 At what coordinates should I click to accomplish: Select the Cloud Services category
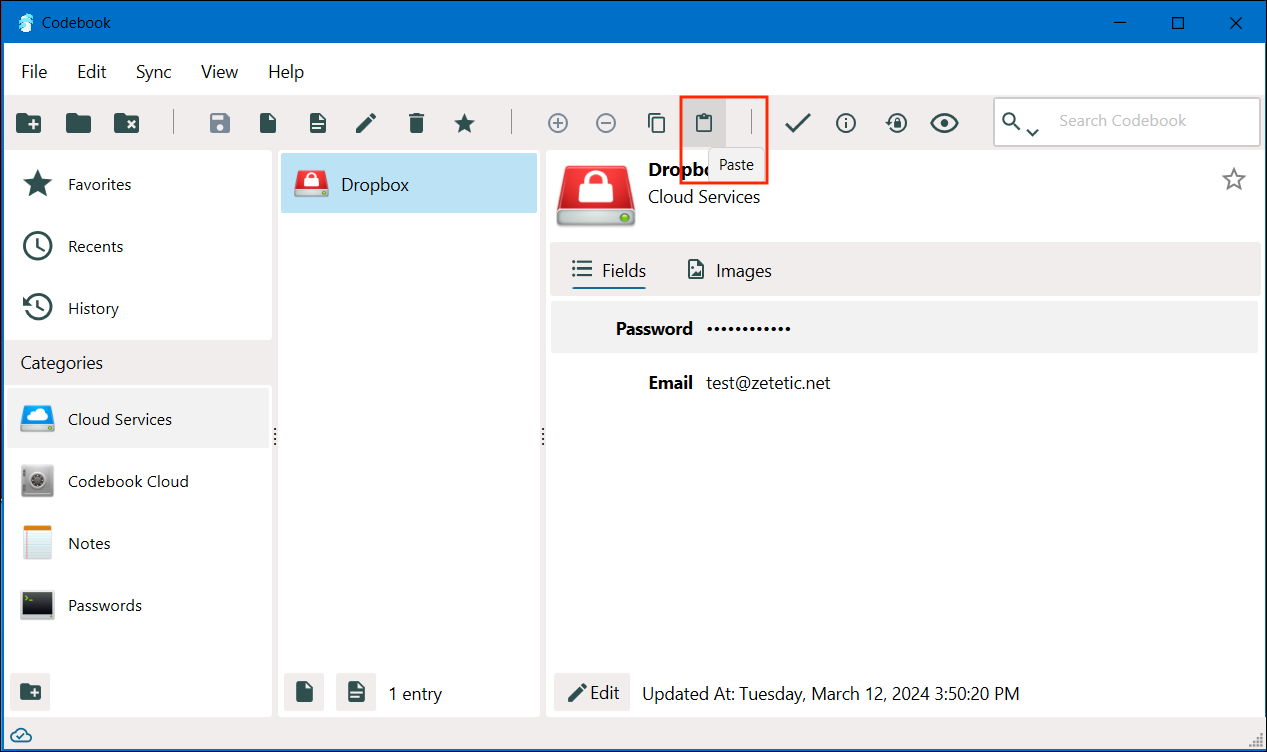[137, 419]
